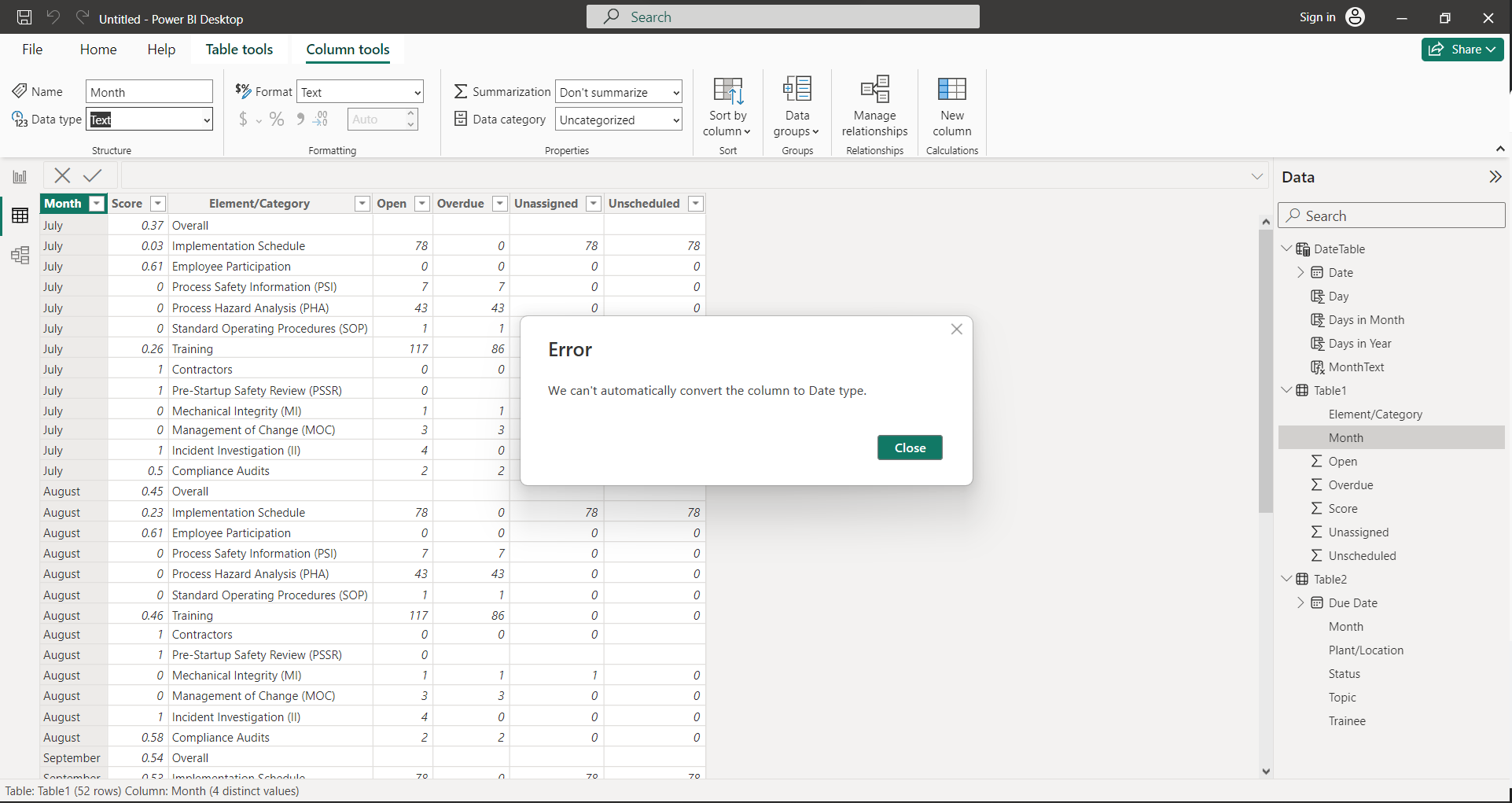Viewport: 1512px width, 803px height.
Task: Click the decimal places icon
Action: (321, 119)
